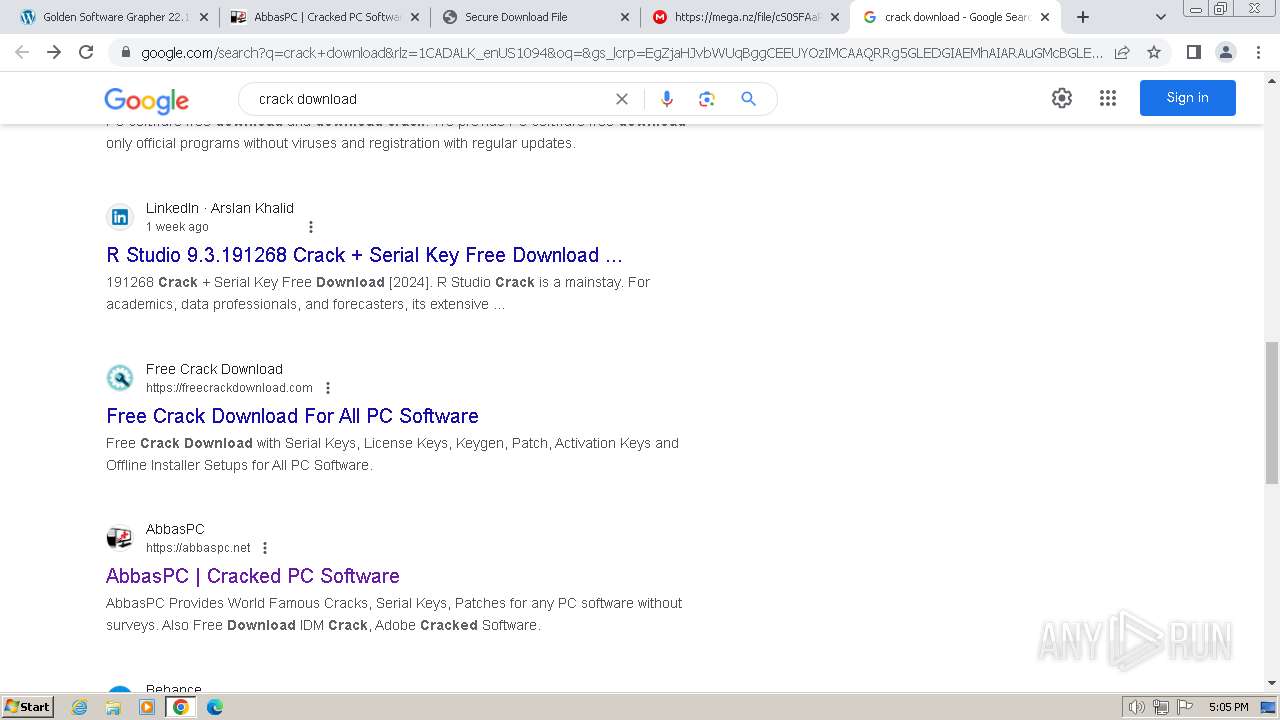The height and width of the screenshot is (720, 1280).
Task: Click the LinkedIn Arslan Khalid source name
Action: (x=220, y=208)
